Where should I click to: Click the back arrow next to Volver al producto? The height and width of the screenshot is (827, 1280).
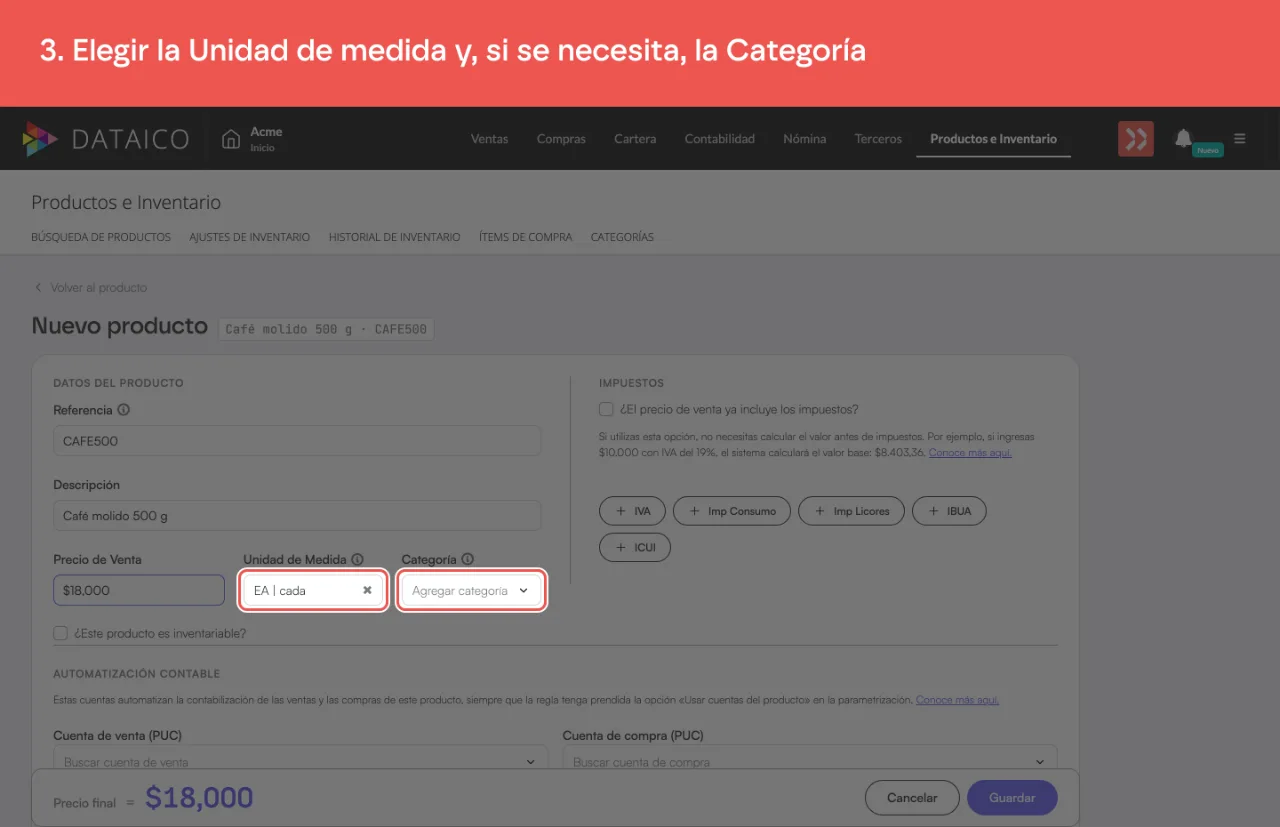point(38,288)
